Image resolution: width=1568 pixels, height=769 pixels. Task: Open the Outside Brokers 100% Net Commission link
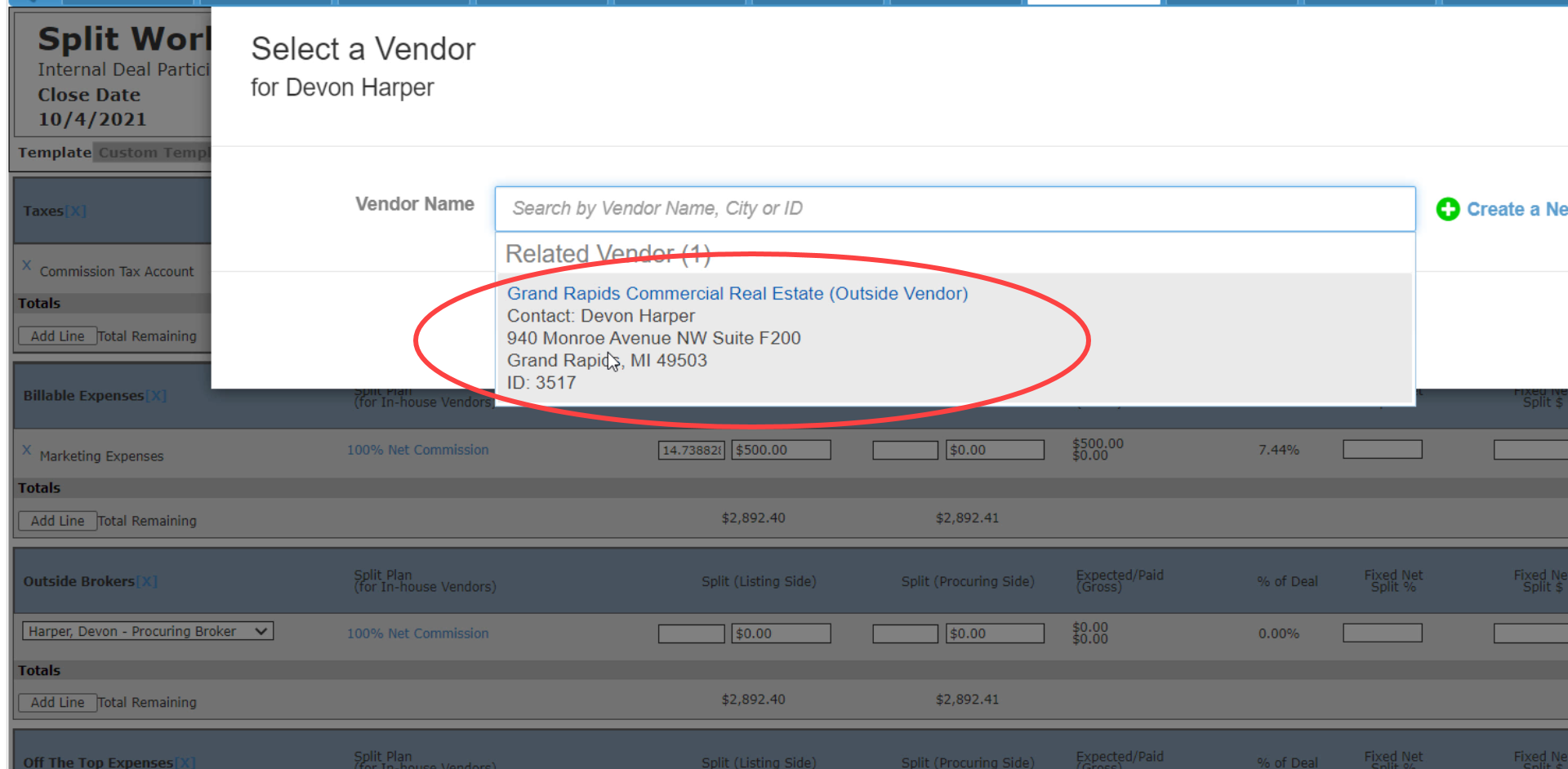(417, 633)
